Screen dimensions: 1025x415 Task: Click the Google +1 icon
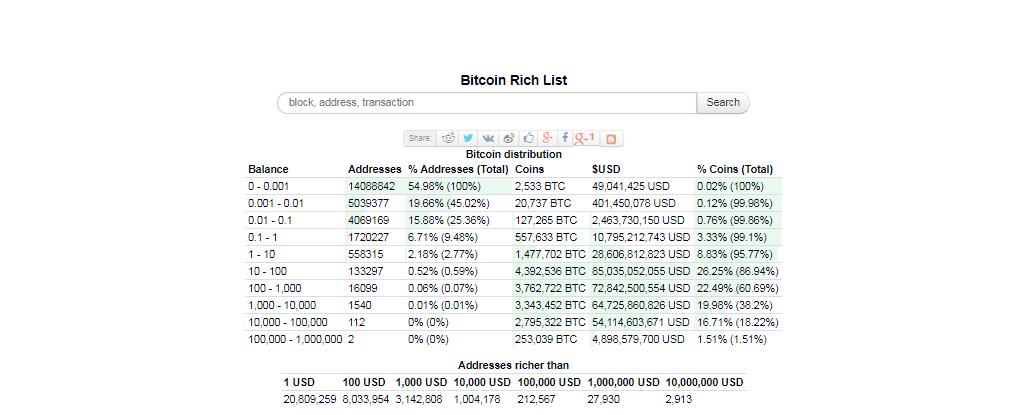coord(585,139)
